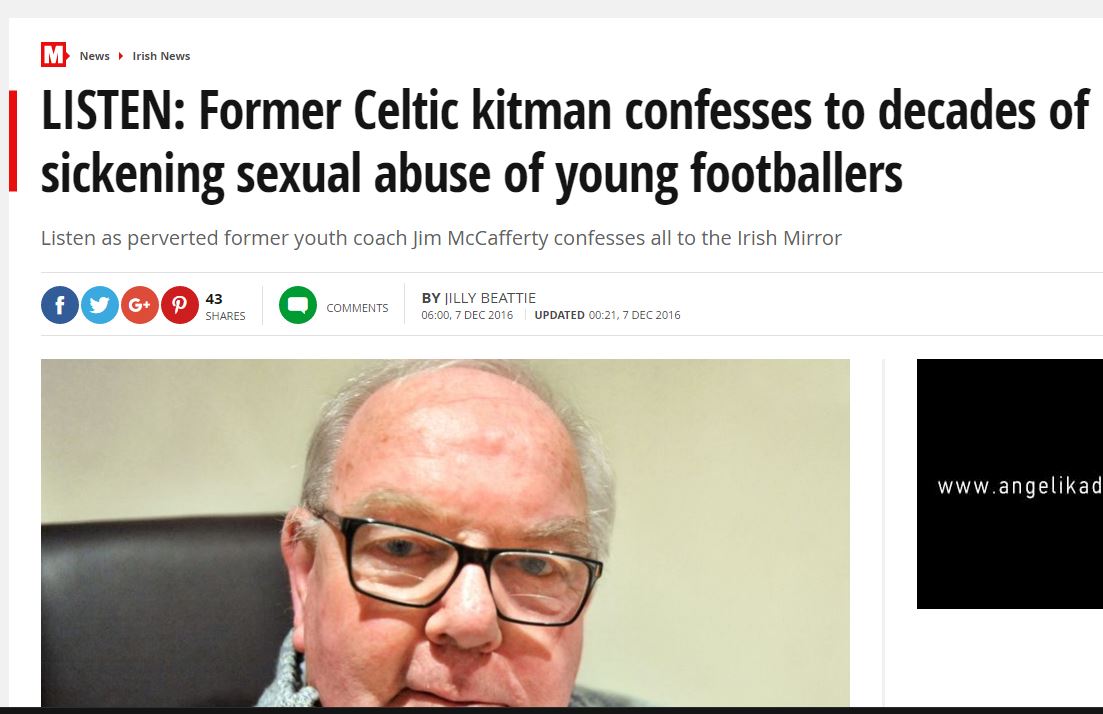Image resolution: width=1103 pixels, height=714 pixels.
Task: Click red breadcrumb arrow after News
Action: 121,56
